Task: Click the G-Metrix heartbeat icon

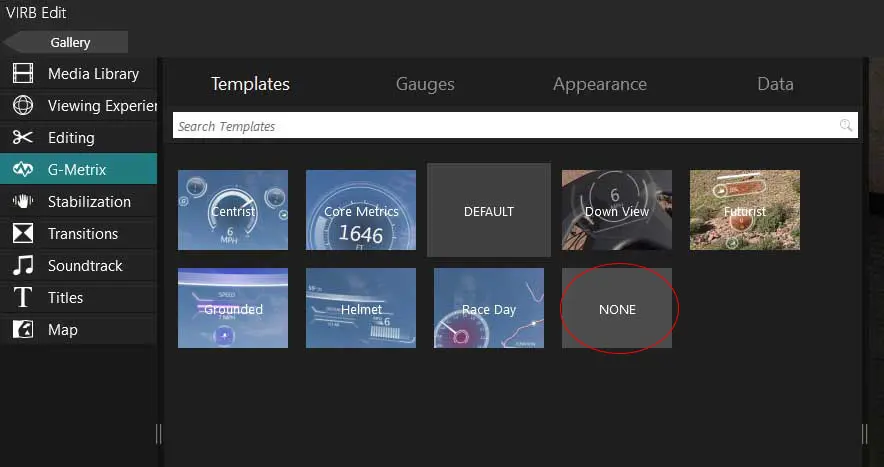Action: (x=23, y=169)
